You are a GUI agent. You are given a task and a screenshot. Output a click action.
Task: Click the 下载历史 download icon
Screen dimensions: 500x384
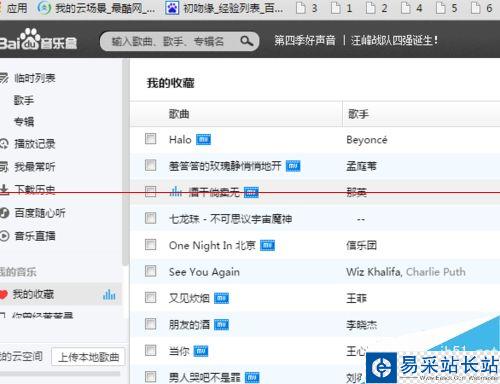pyautogui.click(x=4, y=189)
